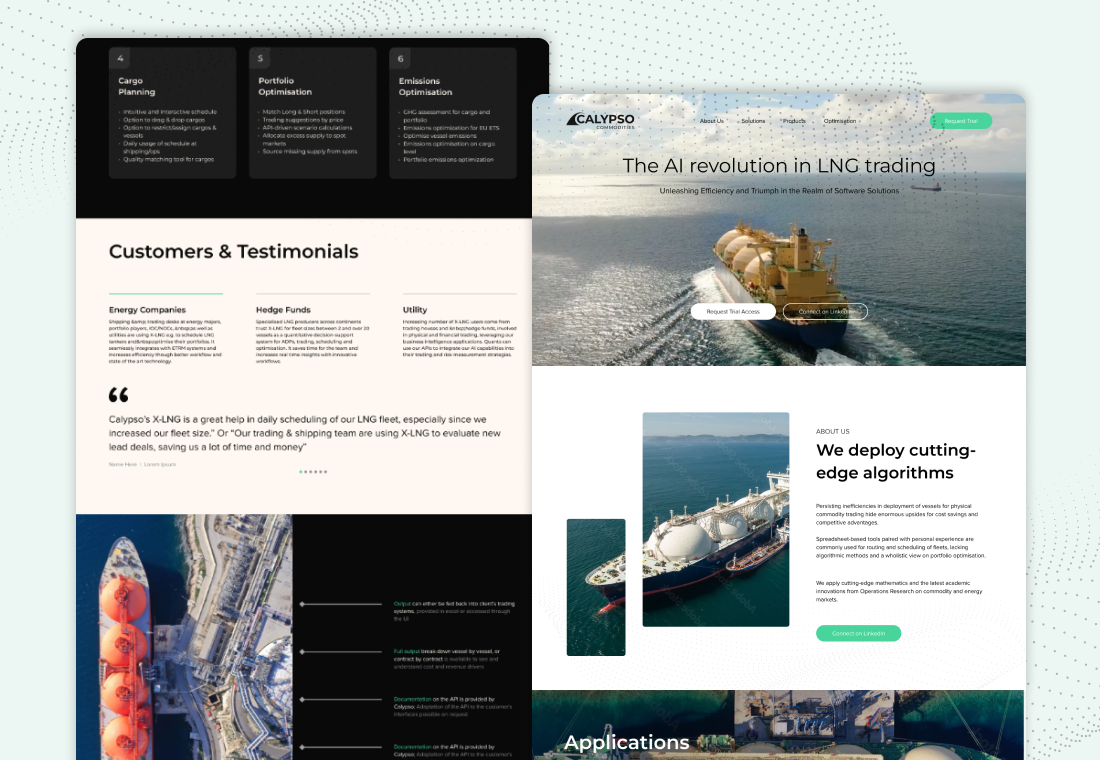The height and width of the screenshot is (760, 1100).
Task: Click the 'Full output break down vessel by vessel' text
Action: [x=446, y=659]
